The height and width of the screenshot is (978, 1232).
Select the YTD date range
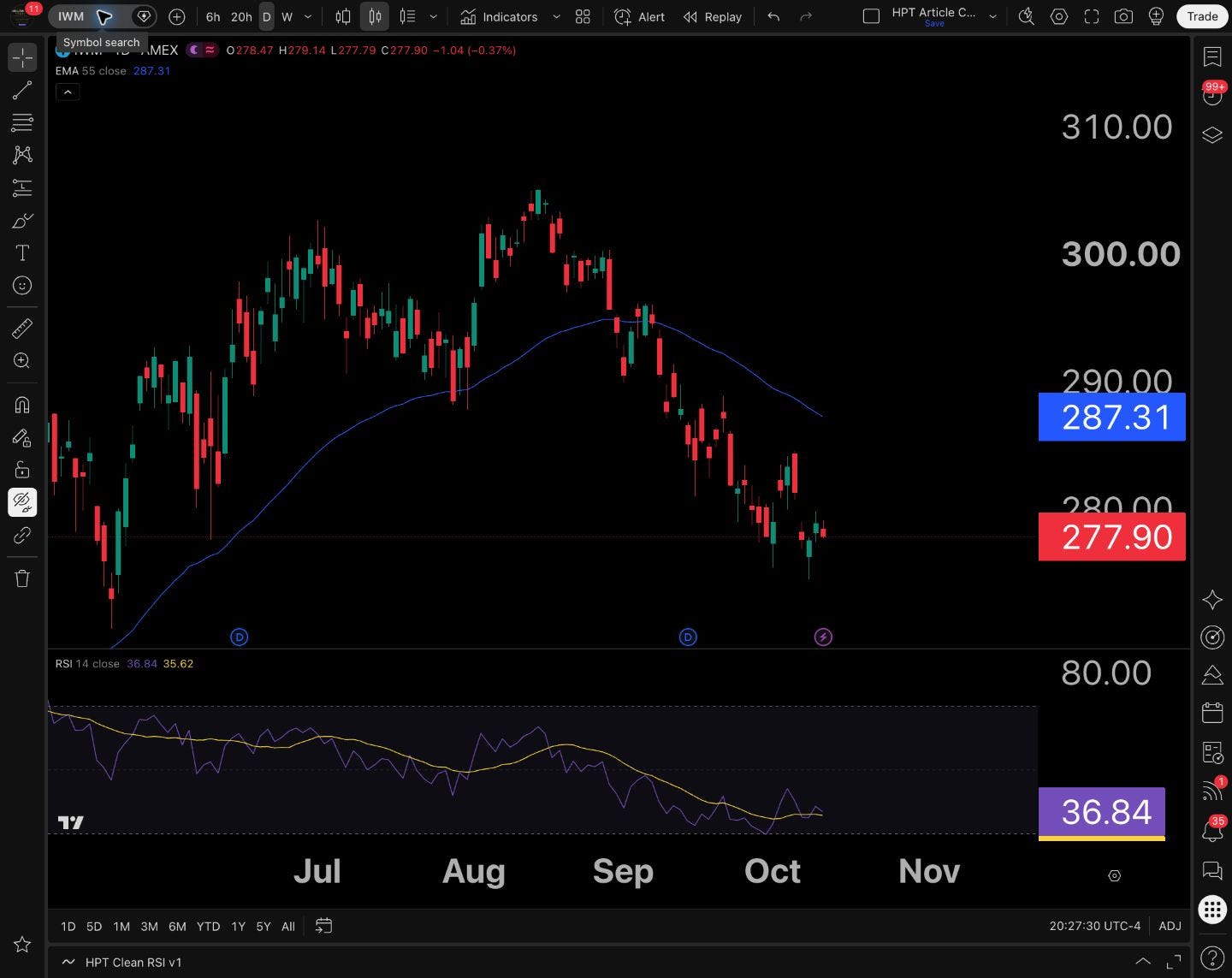(x=208, y=926)
